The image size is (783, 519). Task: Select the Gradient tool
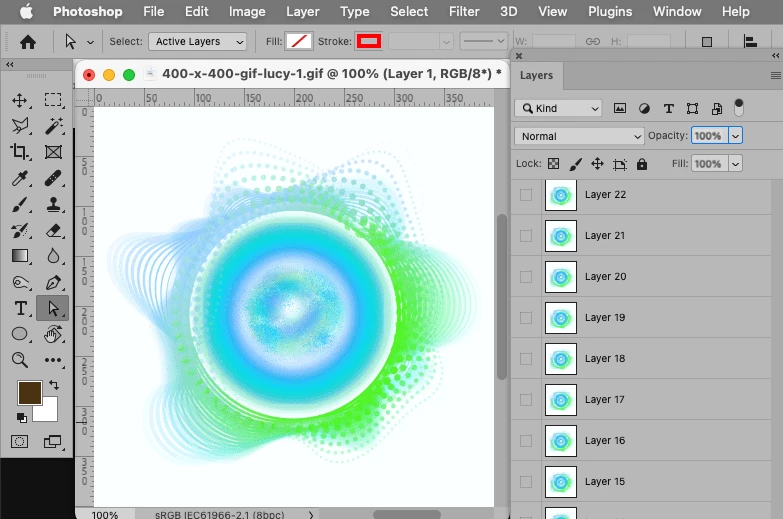point(19,256)
